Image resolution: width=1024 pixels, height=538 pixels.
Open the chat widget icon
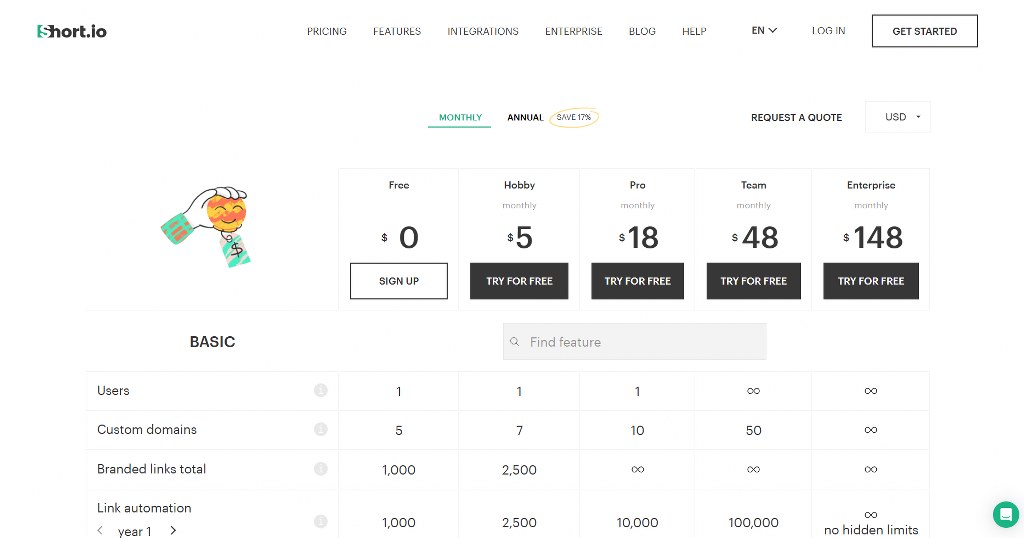pyautogui.click(x=1006, y=514)
